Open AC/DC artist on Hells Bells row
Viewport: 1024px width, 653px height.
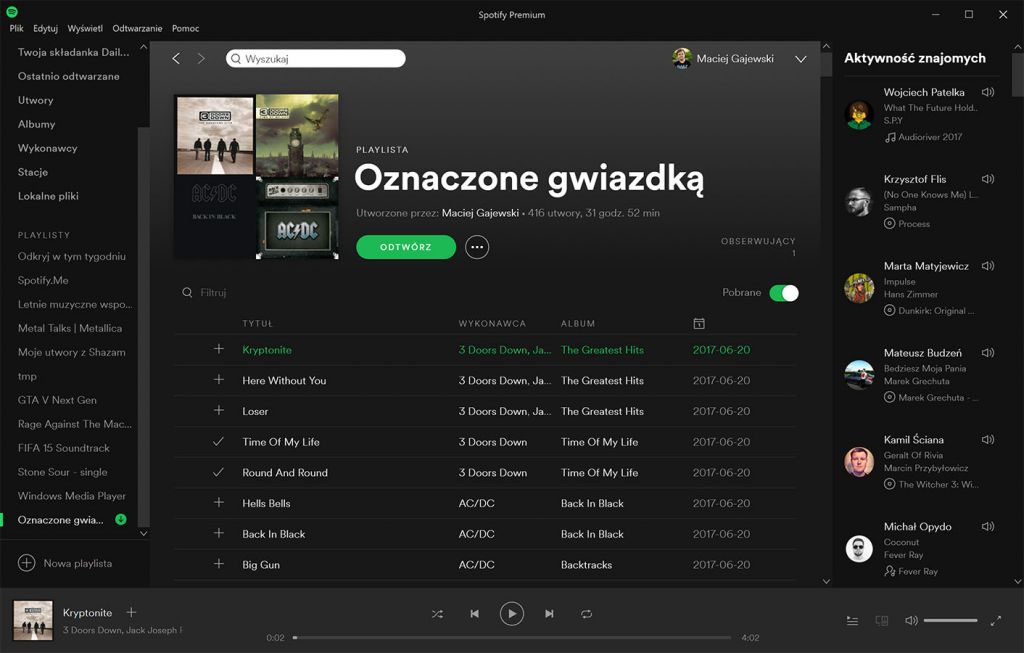pos(476,503)
